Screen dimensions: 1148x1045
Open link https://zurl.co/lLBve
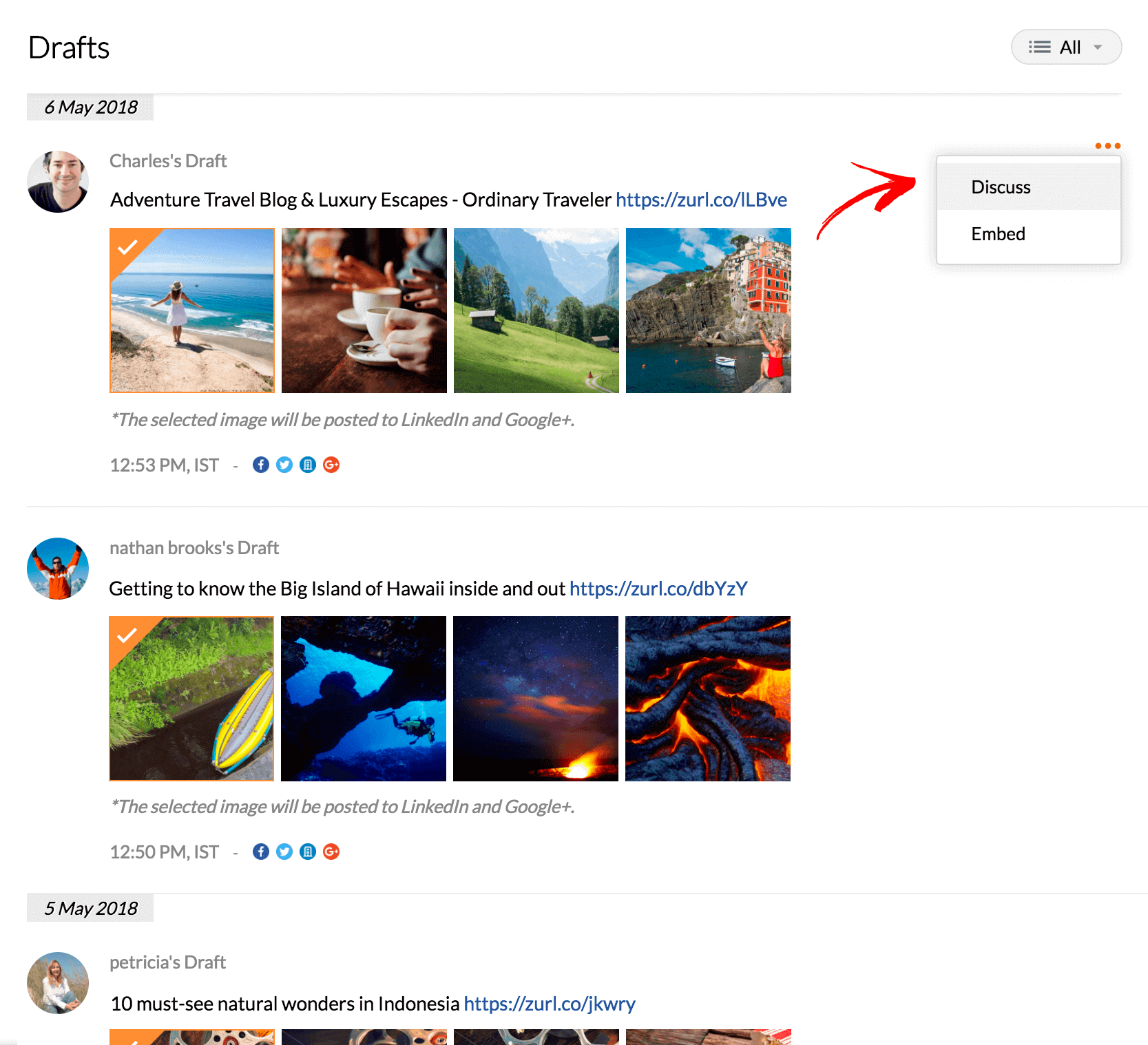pos(701,200)
